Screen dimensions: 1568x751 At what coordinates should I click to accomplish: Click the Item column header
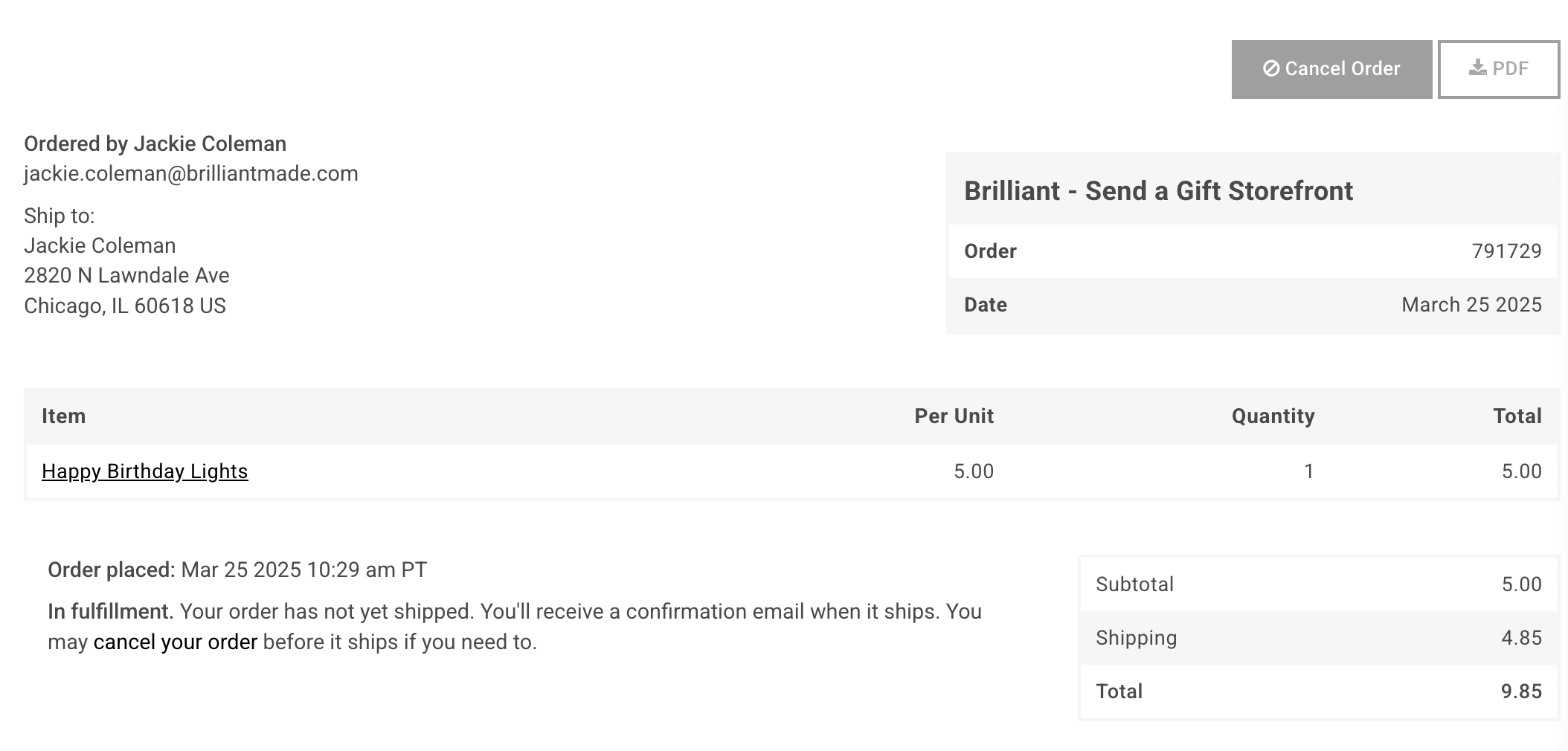tap(64, 416)
